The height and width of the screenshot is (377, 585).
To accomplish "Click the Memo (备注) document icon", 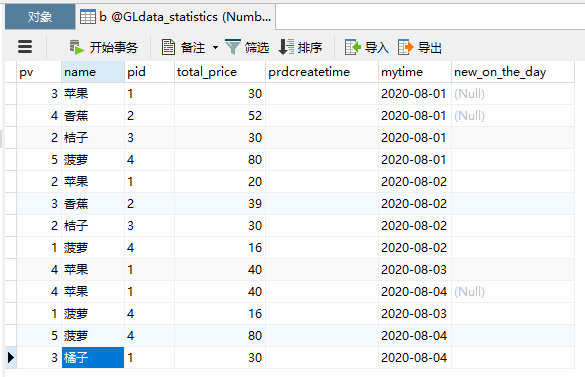I will pyautogui.click(x=168, y=47).
